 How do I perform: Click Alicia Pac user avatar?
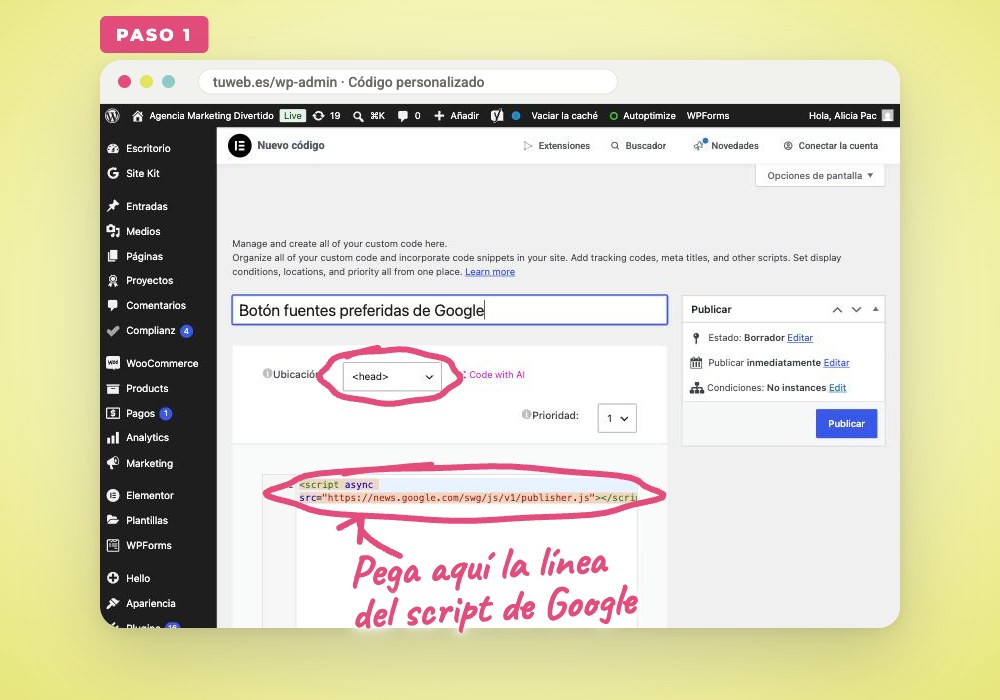pos(887,115)
